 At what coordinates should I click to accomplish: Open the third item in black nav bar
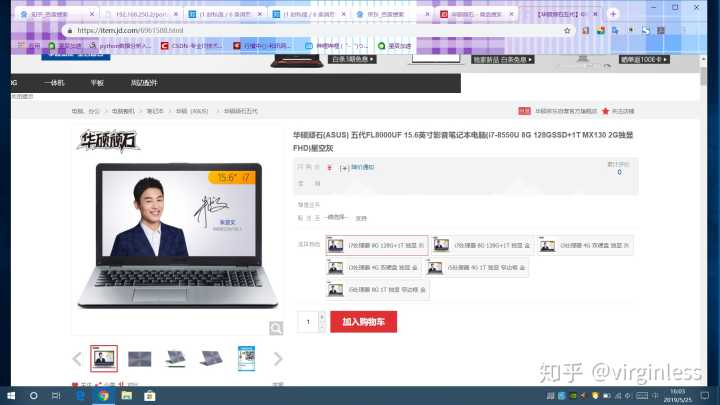144,83
